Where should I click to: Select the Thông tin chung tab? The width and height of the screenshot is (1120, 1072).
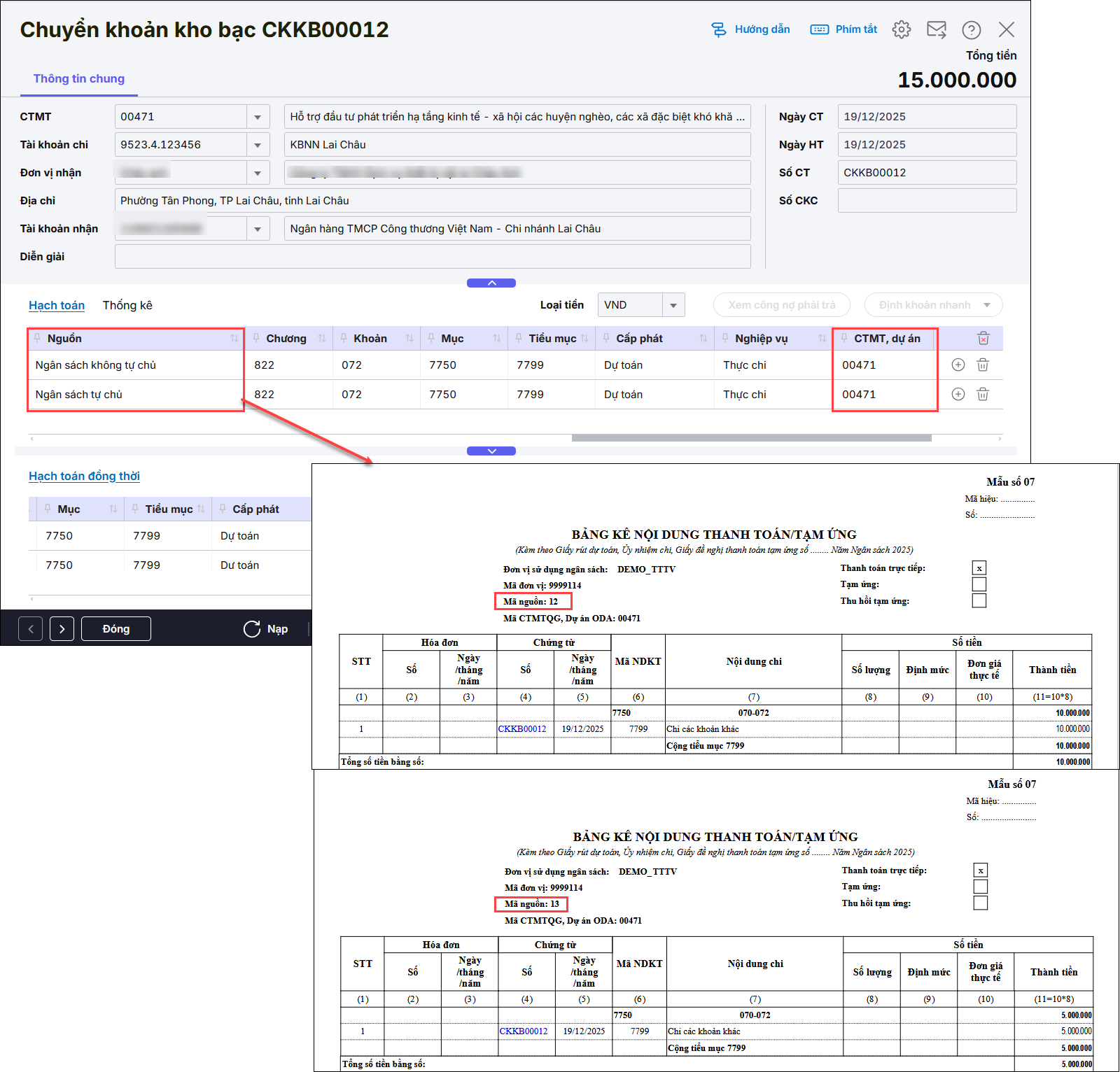(79, 79)
